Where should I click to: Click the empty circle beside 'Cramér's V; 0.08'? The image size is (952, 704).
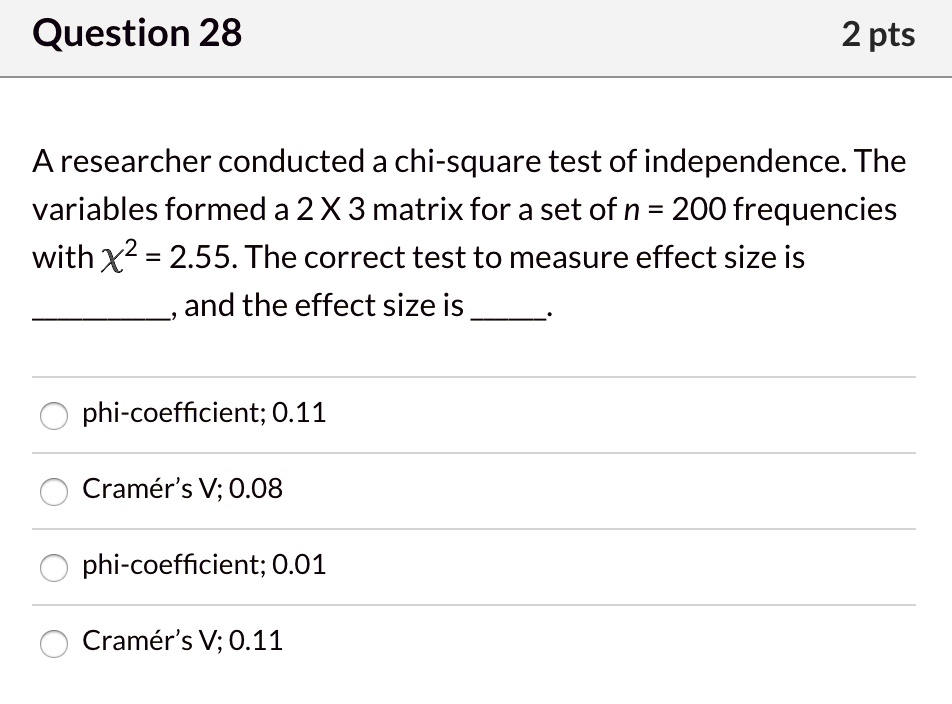(54, 492)
